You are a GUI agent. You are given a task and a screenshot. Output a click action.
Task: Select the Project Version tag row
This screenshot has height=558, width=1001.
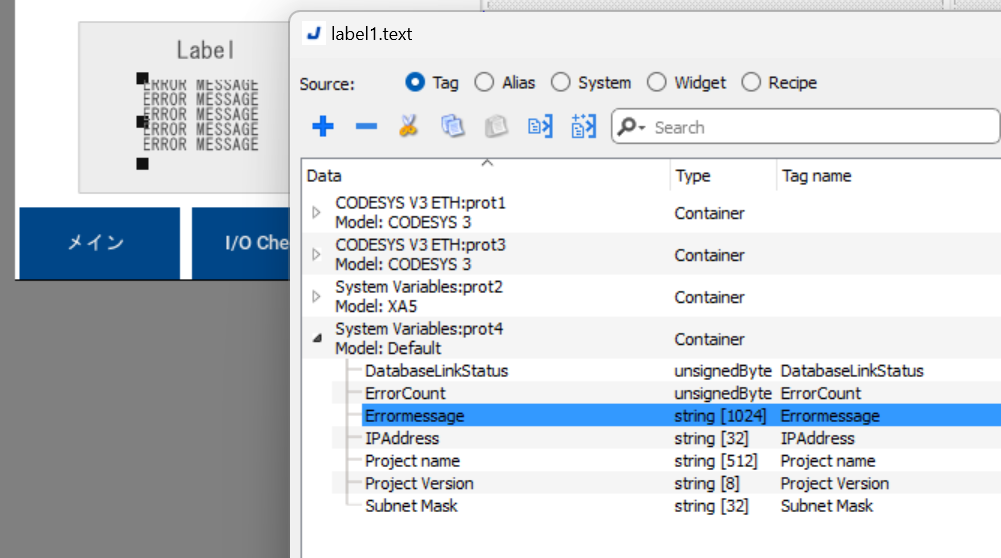[666, 483]
